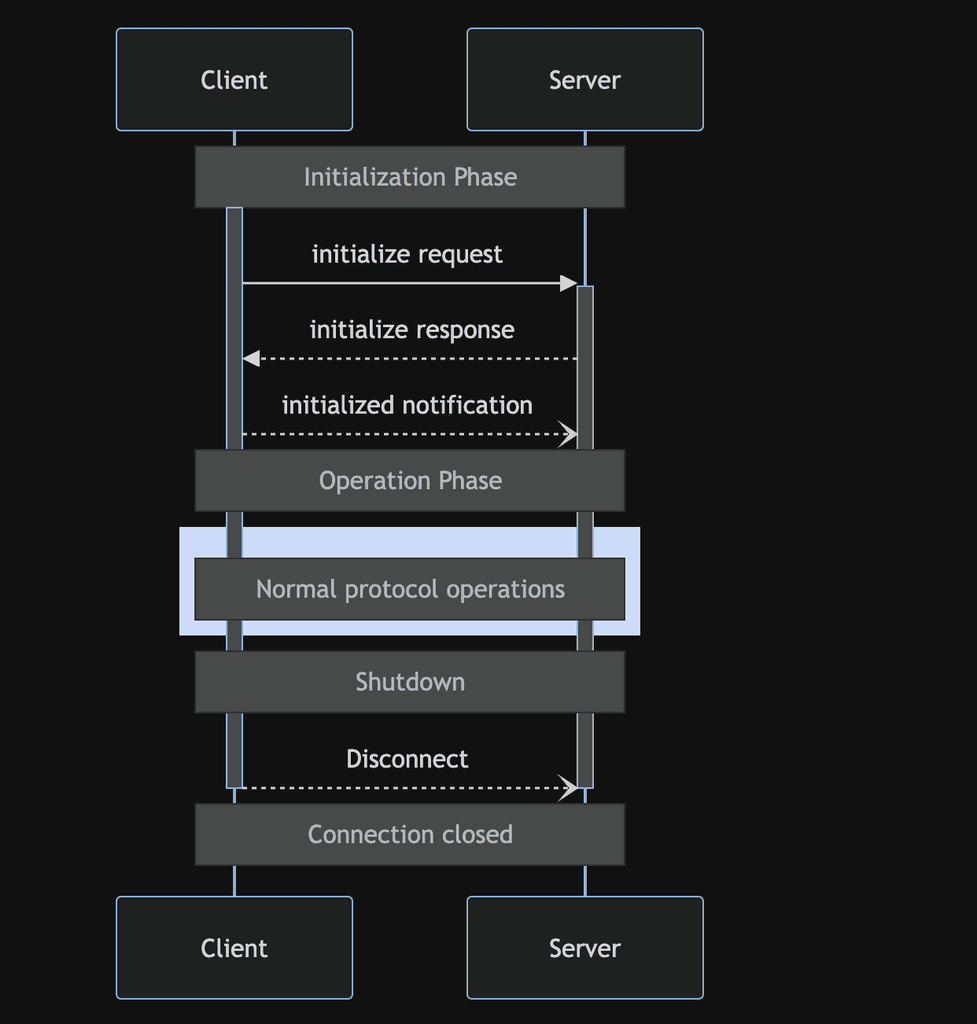This screenshot has width=977, height=1024.
Task: Click the Operation Phase section label
Action: (409, 480)
